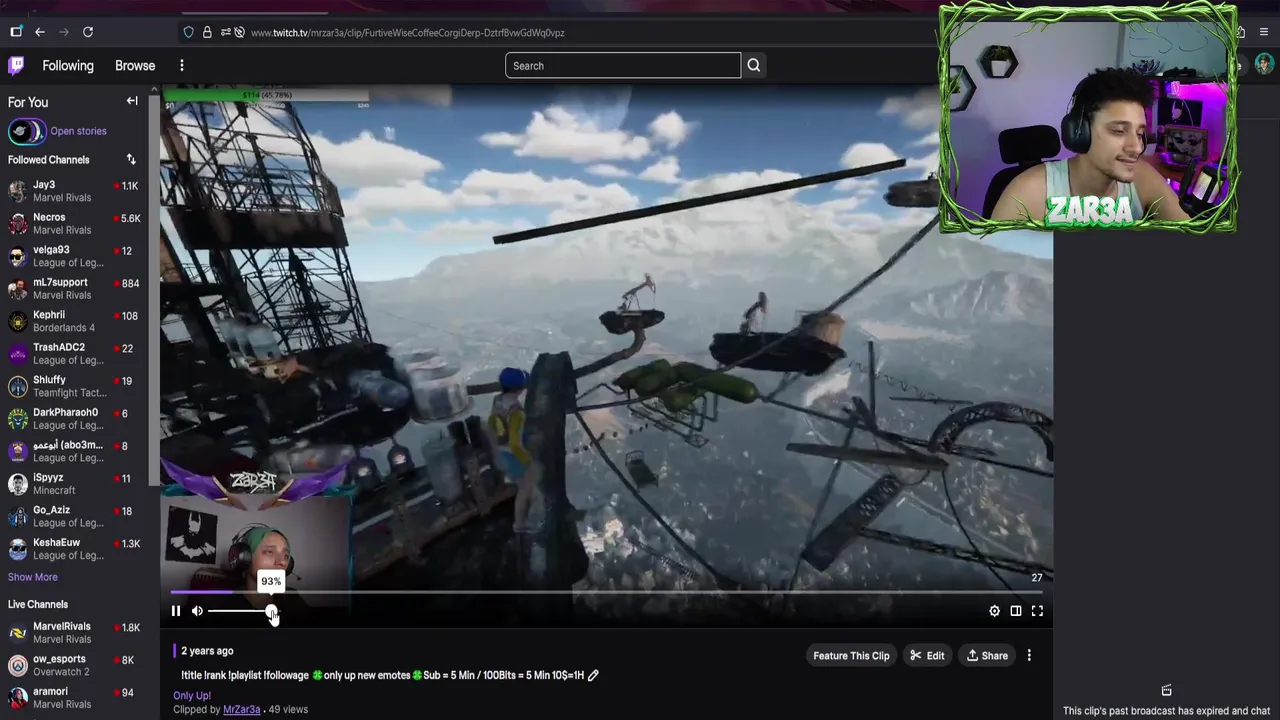Open the clip more options menu
1280x720 pixels.
point(1029,656)
